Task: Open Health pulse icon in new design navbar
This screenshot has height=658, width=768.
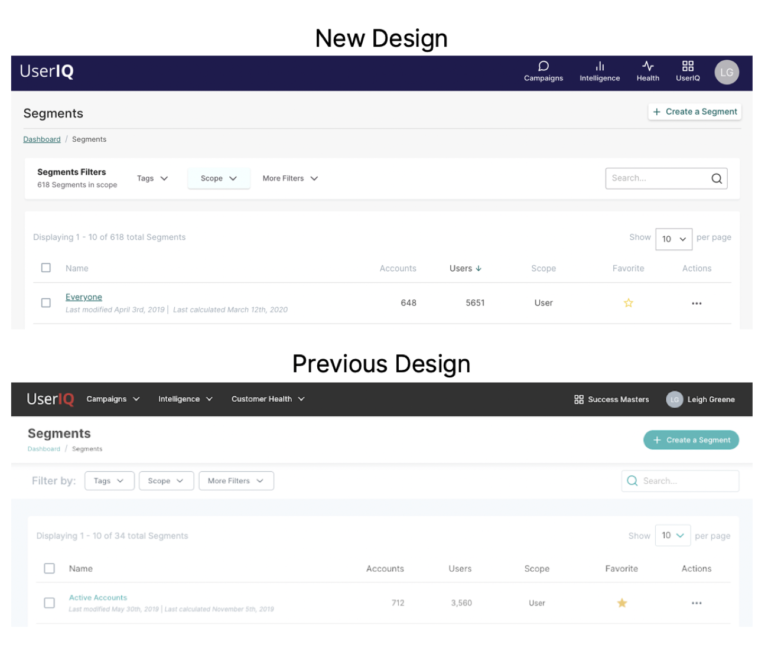Action: (648, 66)
